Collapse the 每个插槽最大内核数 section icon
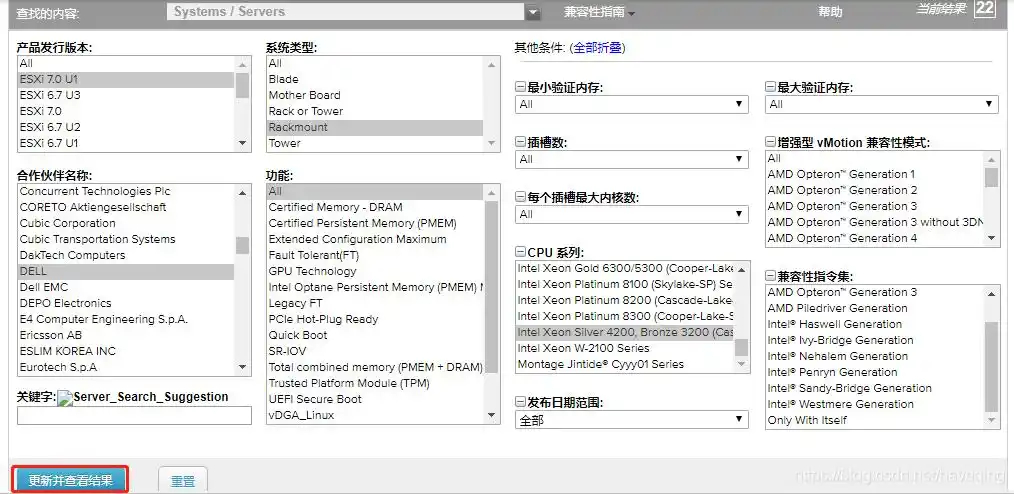This screenshot has width=1014, height=494. pos(521,198)
